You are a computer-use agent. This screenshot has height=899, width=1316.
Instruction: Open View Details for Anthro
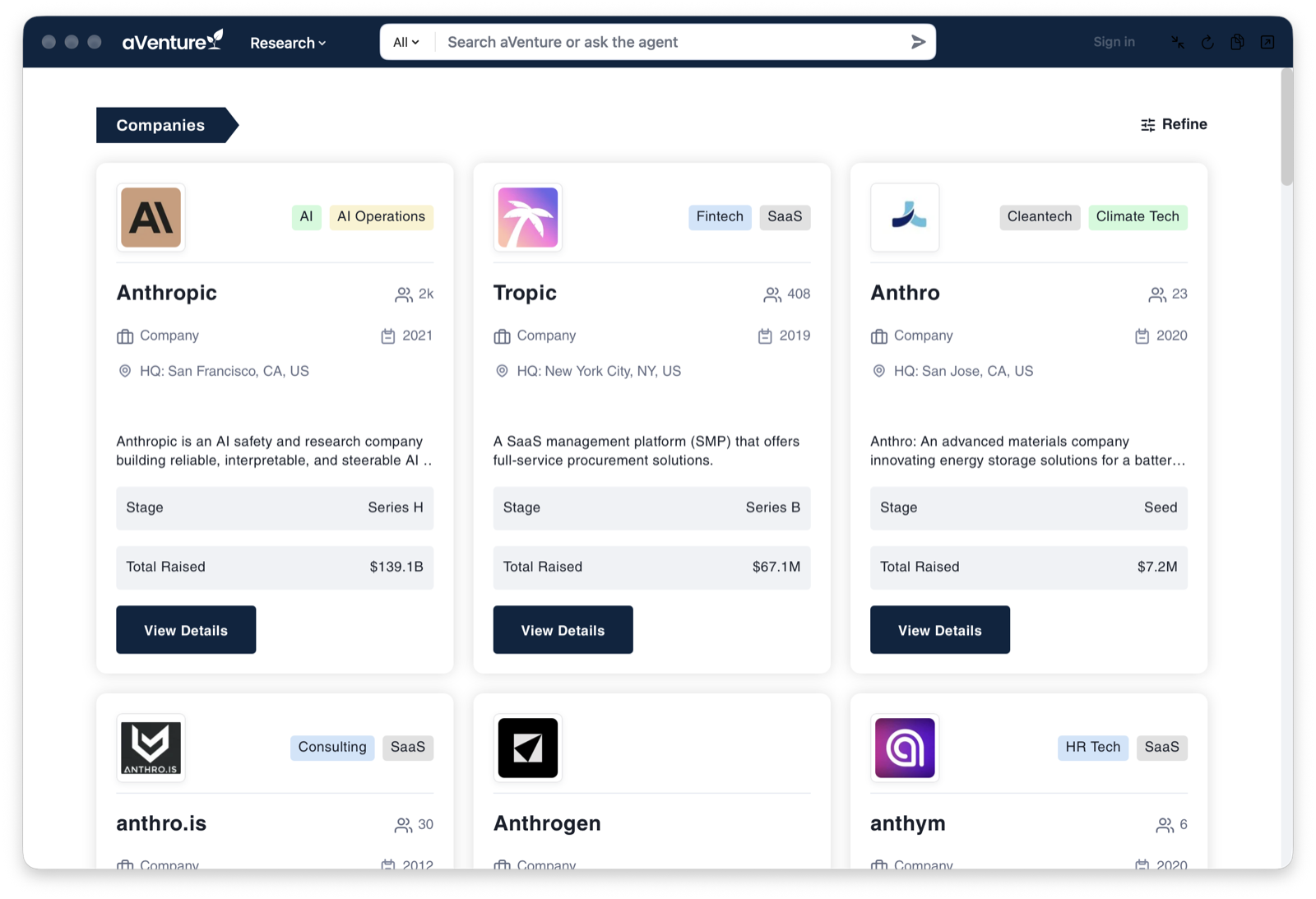point(940,630)
